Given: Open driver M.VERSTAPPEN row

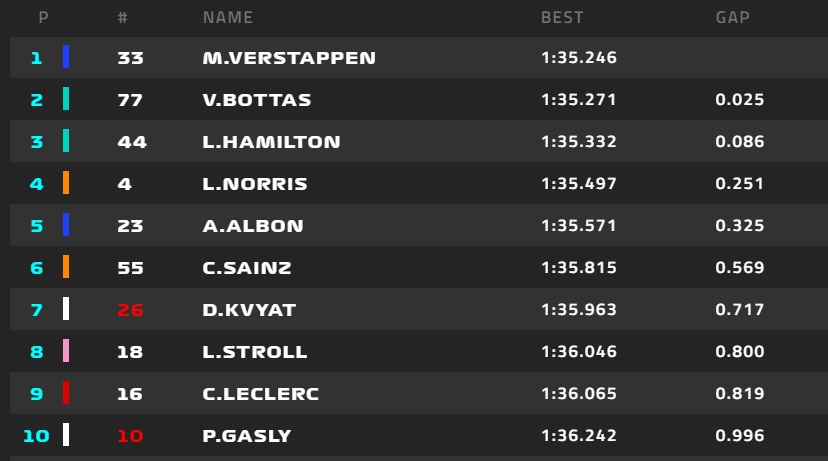Looking at the screenshot, I should [x=419, y=57].
